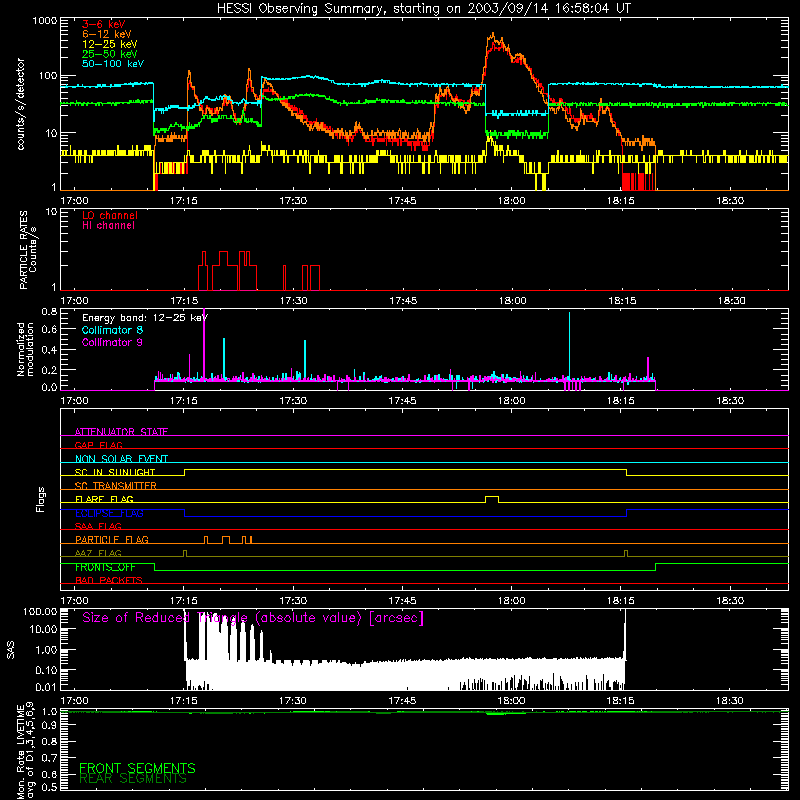800x800 pixels.
Task: Click the NON SOLAR EVENT flag label
Action: [121, 459]
